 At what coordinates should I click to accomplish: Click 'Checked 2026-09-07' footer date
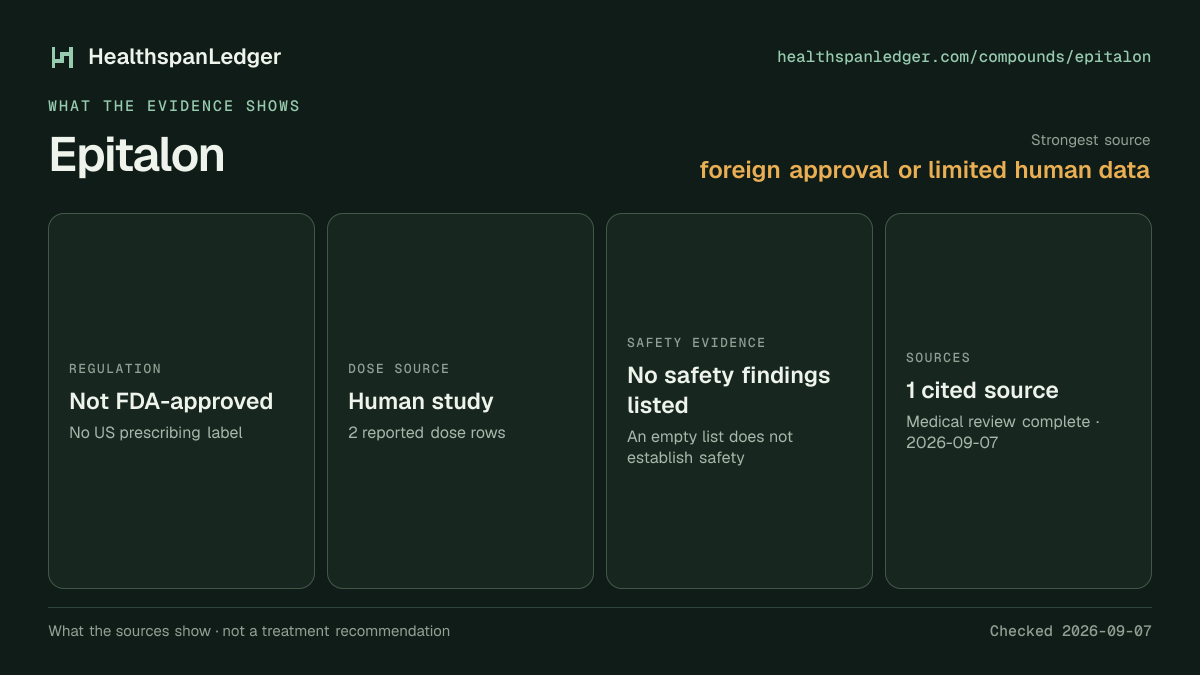[x=1070, y=631]
